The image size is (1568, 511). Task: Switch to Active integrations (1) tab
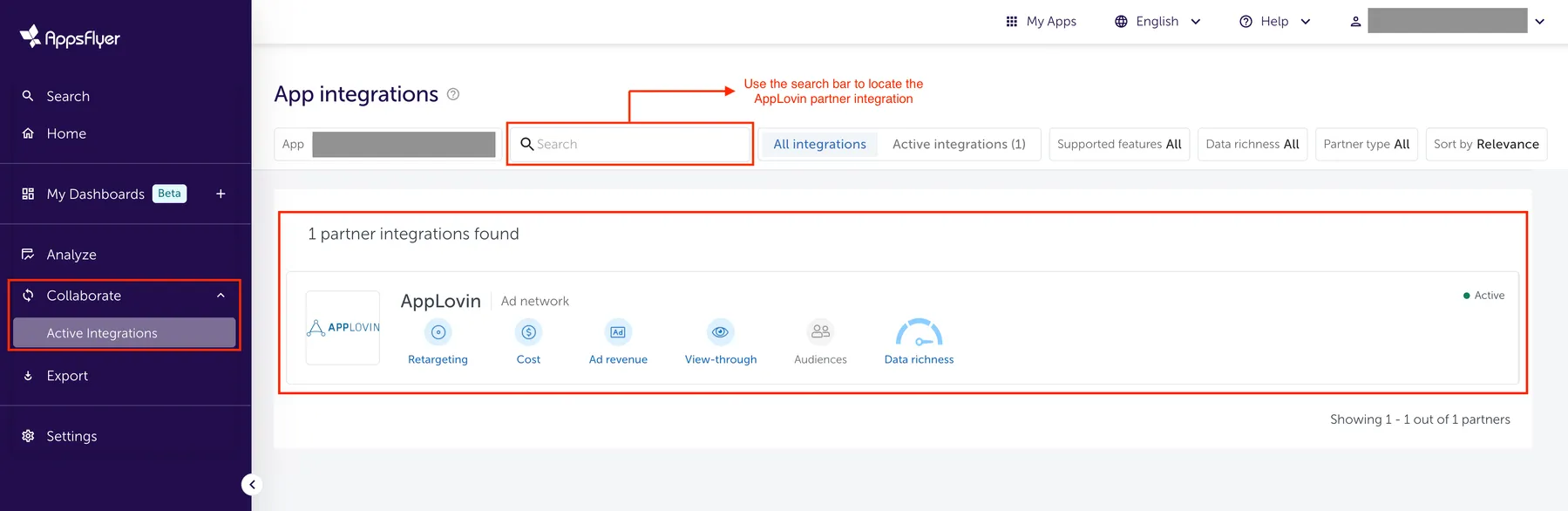[959, 144]
